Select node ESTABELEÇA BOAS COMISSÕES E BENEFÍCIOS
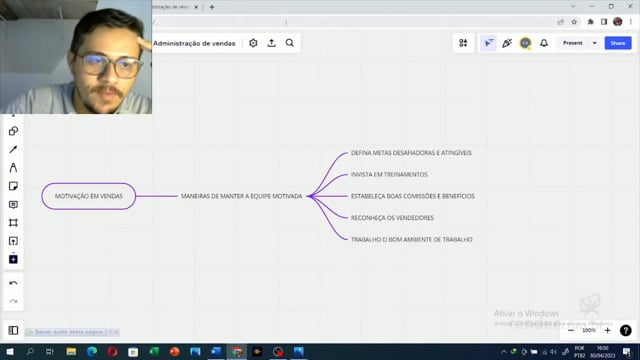640x360 pixels. [x=413, y=196]
